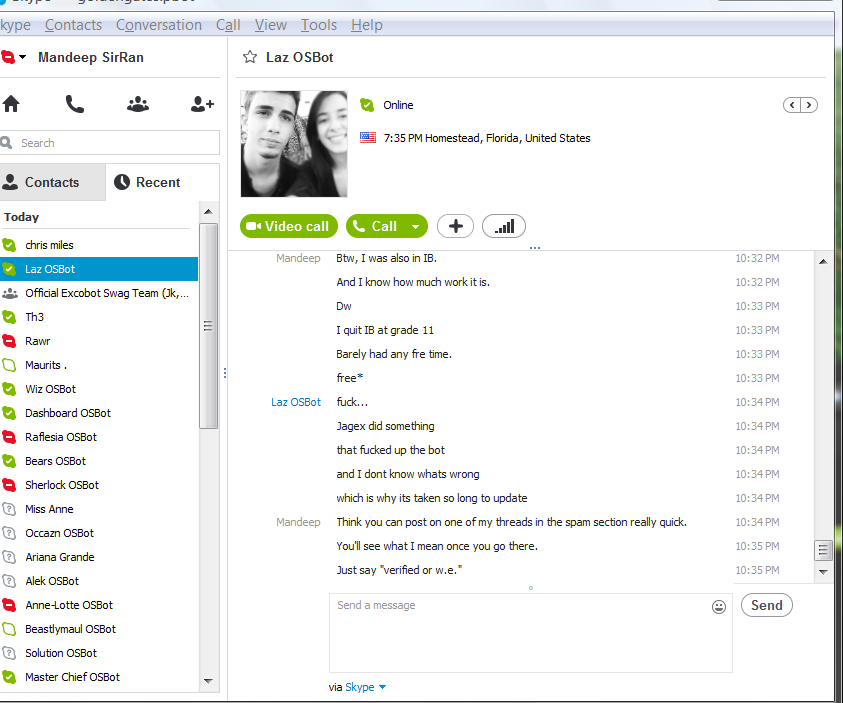This screenshot has height=703, width=843.
Task: Select Raflesia OSBot contact
Action: tap(99, 437)
